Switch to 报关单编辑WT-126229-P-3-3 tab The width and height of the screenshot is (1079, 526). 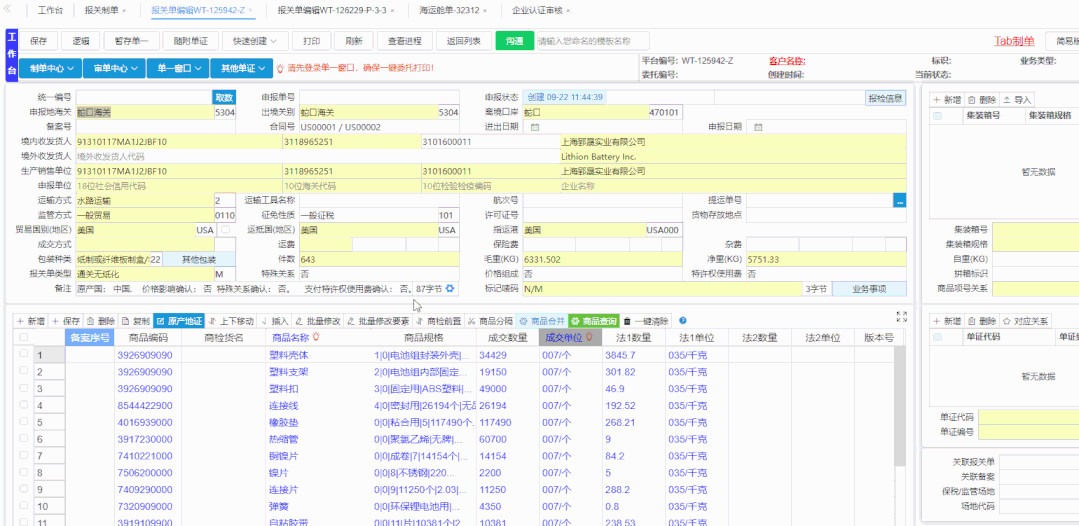pos(332,10)
